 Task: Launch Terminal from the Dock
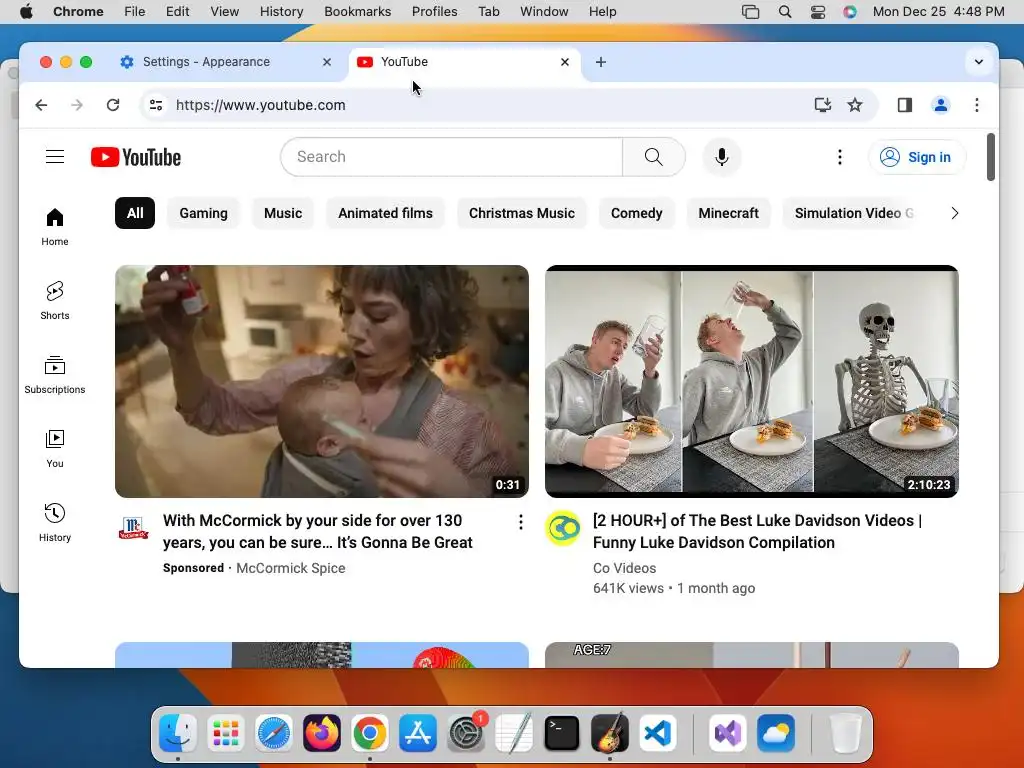point(562,733)
